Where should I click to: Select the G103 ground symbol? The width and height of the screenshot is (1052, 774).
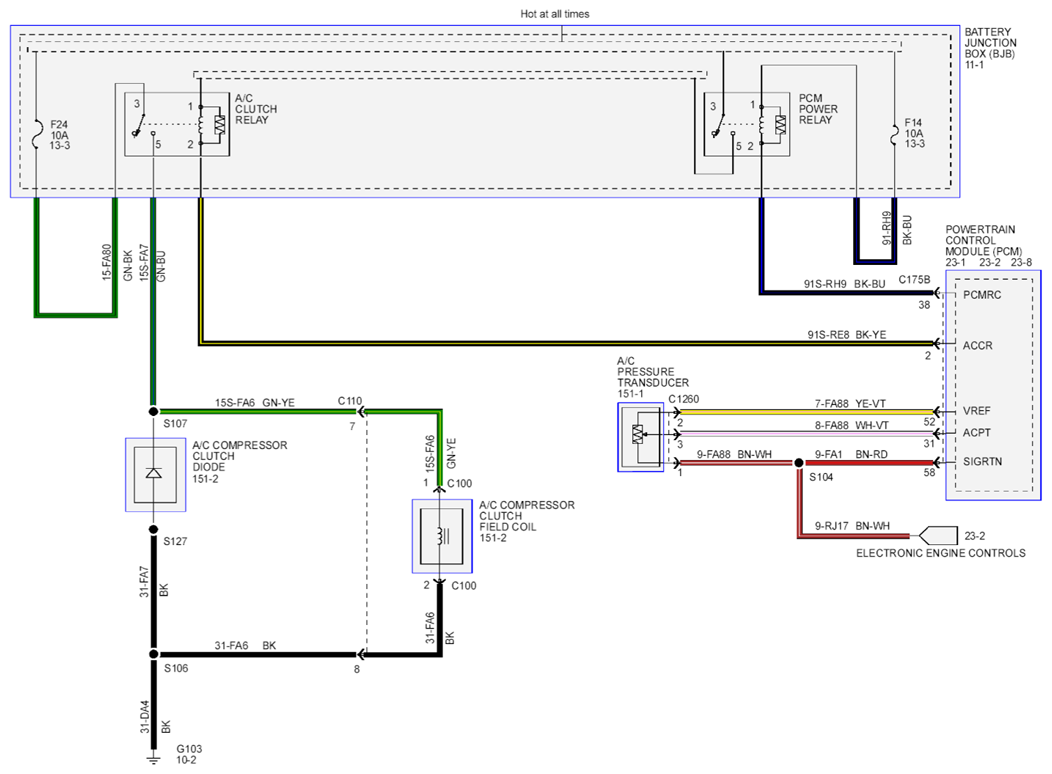(154, 758)
